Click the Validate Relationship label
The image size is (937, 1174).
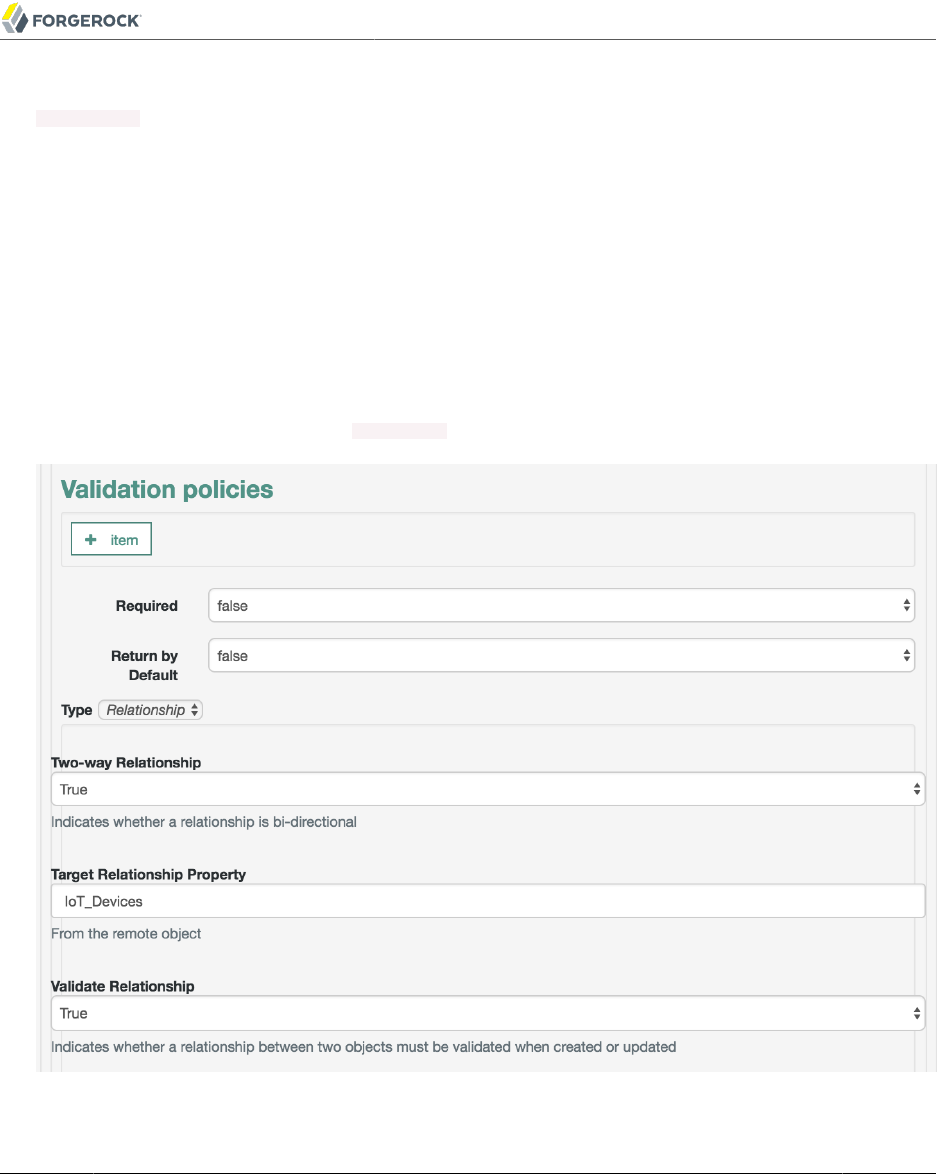tap(123, 986)
